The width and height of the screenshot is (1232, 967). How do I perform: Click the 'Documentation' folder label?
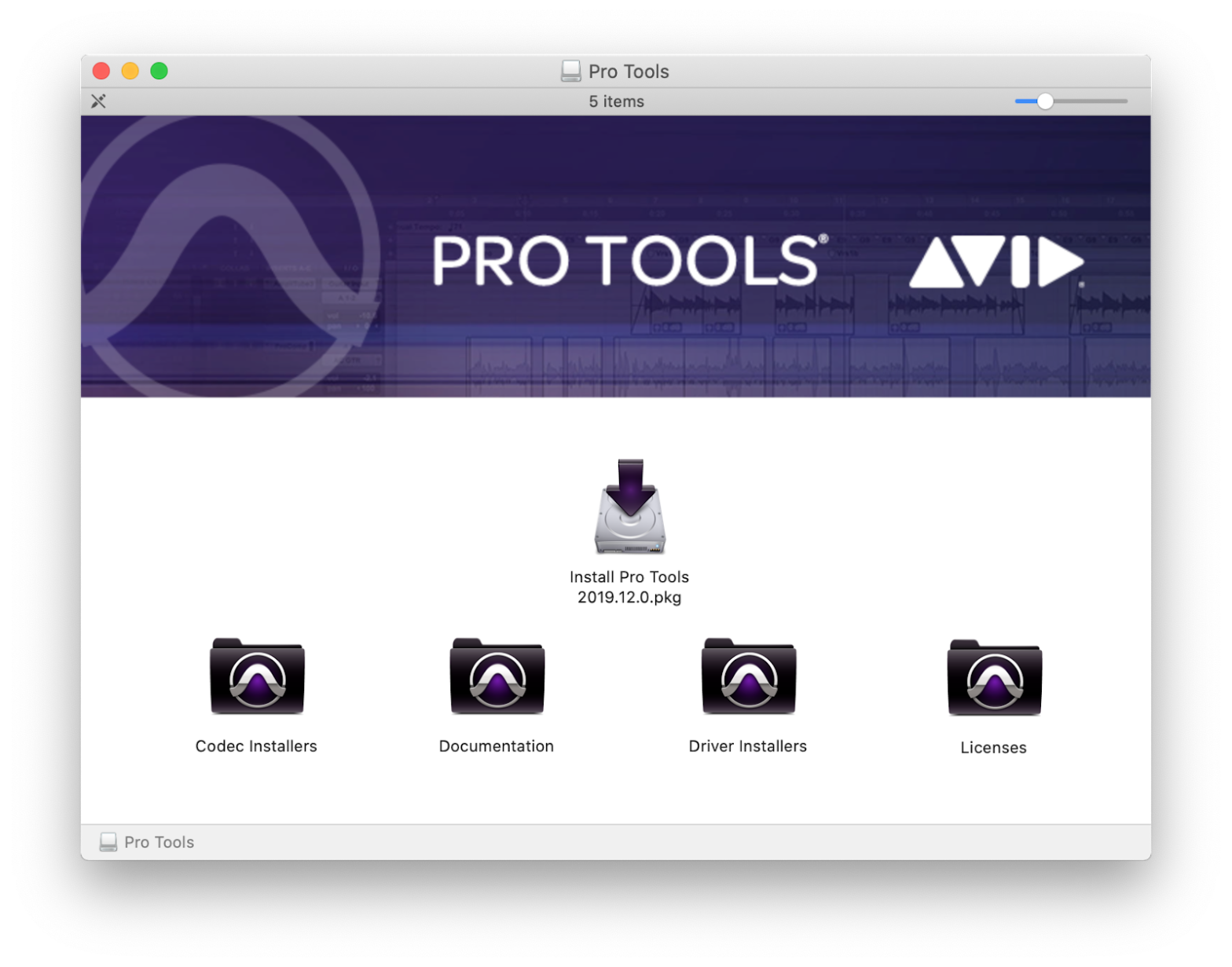[x=497, y=746]
